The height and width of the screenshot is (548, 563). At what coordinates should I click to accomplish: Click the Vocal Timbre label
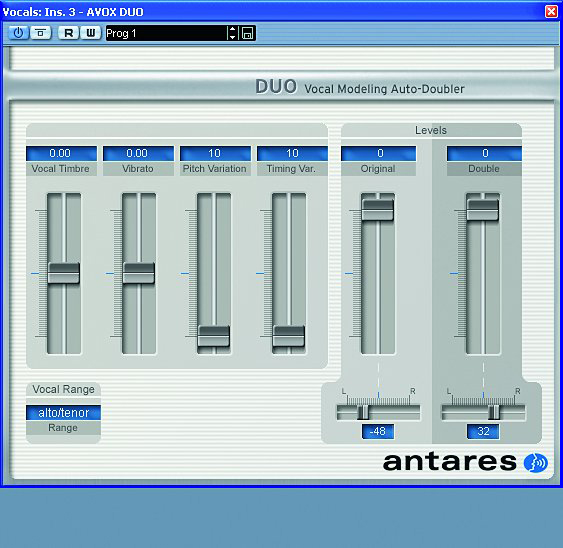pyautogui.click(x=60, y=168)
